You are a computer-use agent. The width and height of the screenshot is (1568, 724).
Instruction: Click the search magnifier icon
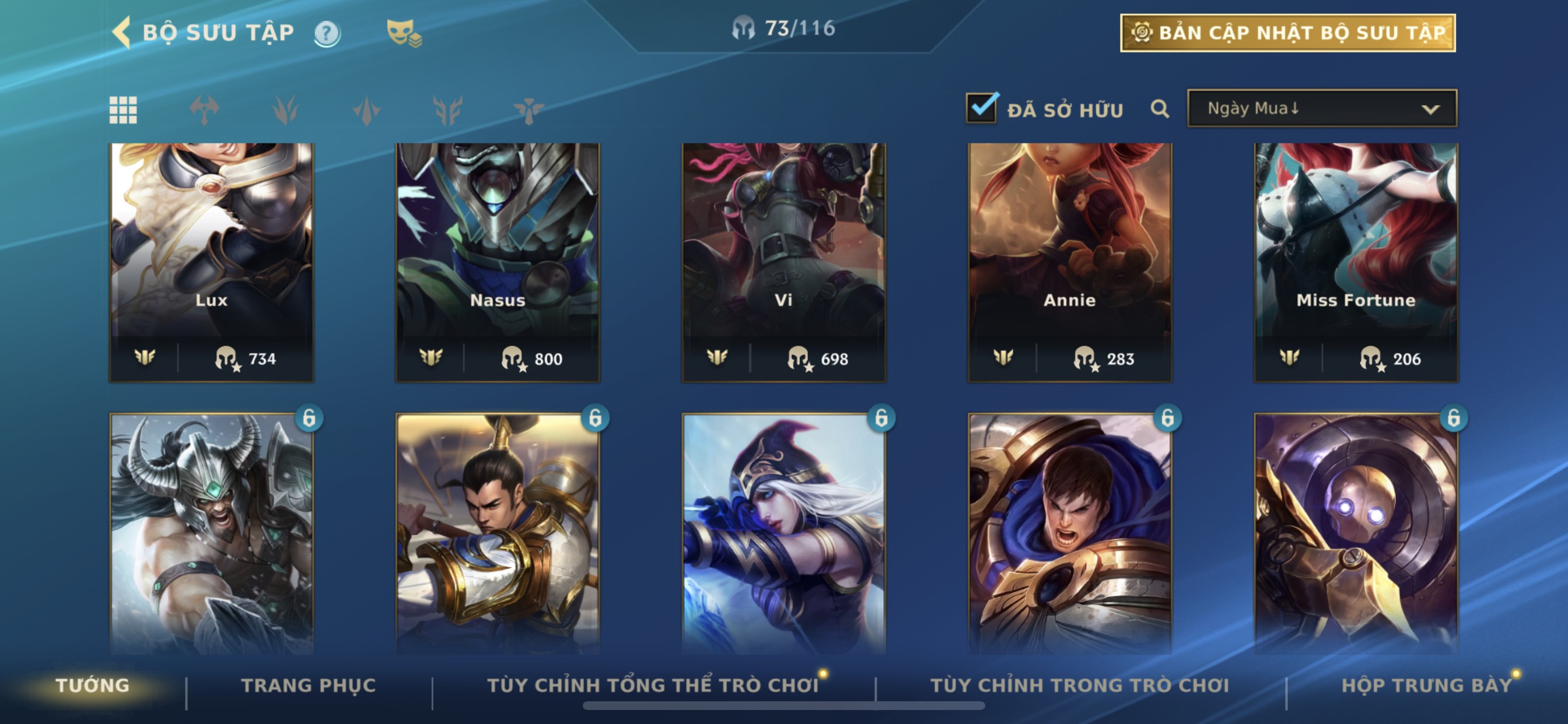click(1160, 109)
